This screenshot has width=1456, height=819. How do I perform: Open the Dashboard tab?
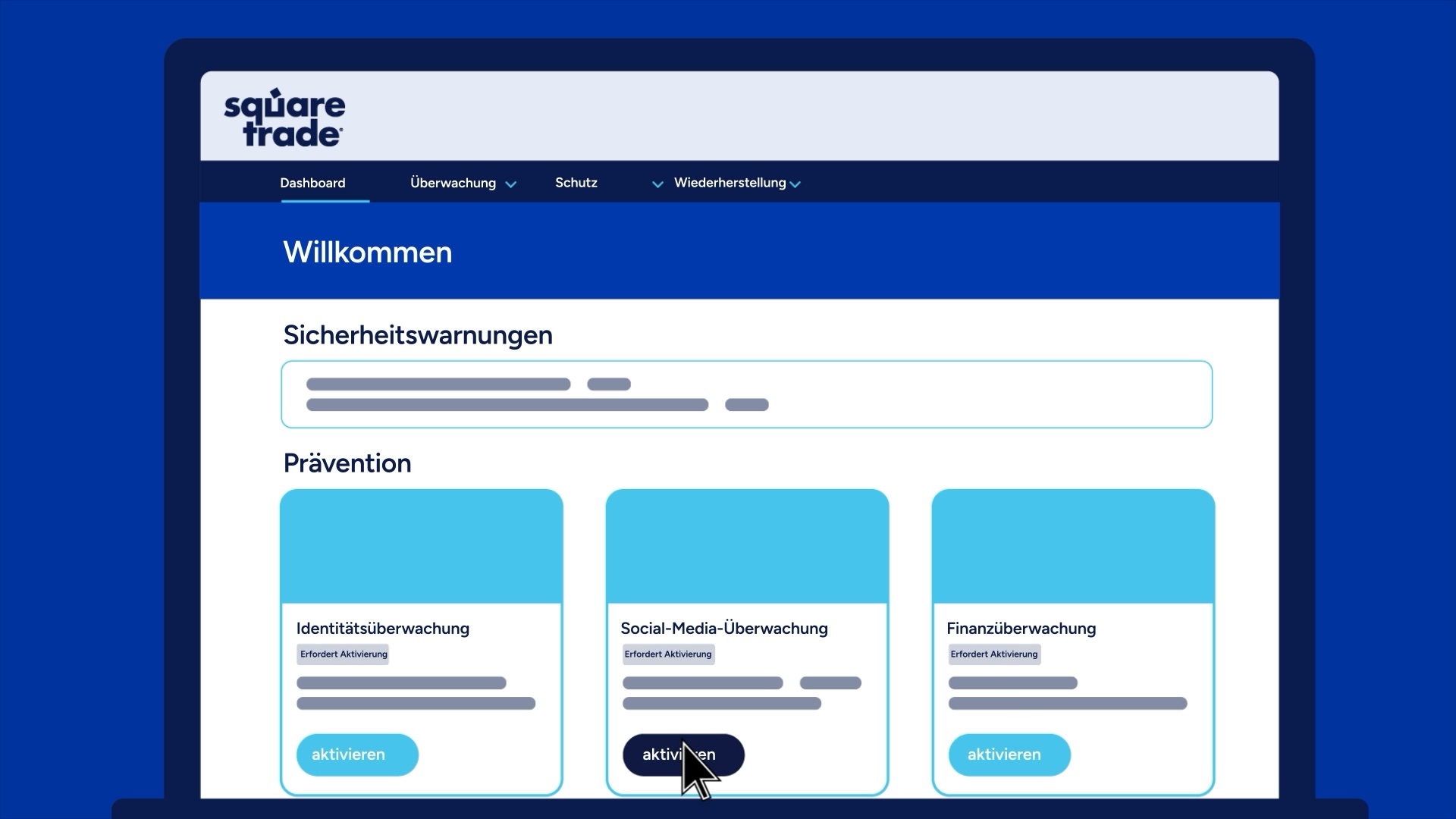coord(312,183)
